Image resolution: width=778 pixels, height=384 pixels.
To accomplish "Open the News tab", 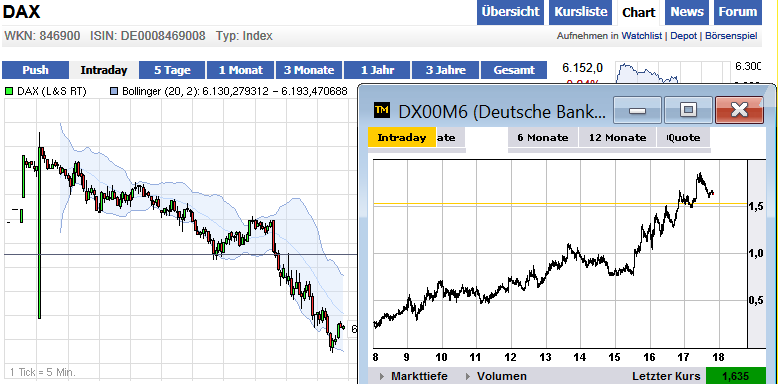I will [687, 12].
